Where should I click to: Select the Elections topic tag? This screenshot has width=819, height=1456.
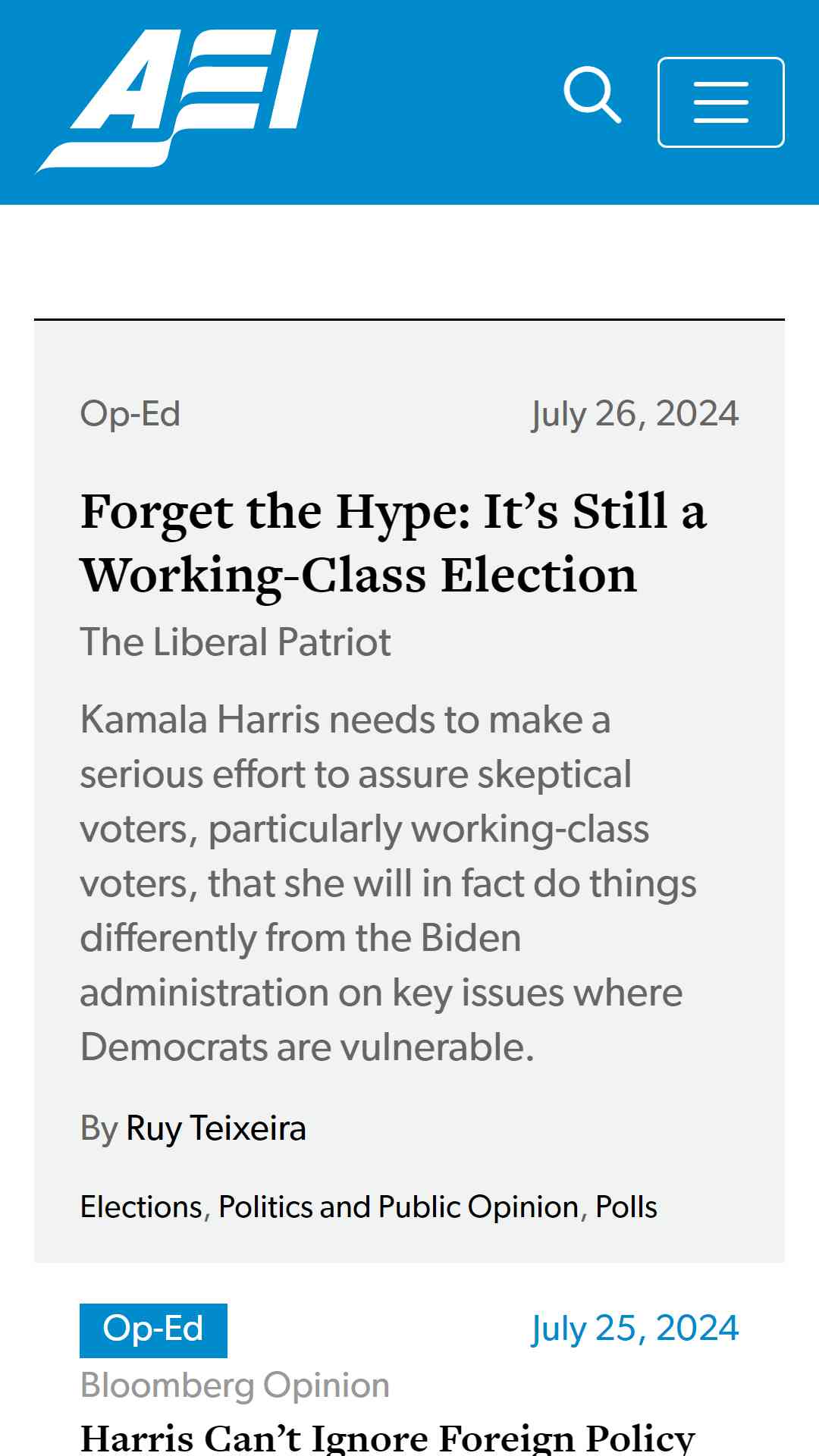[141, 1207]
